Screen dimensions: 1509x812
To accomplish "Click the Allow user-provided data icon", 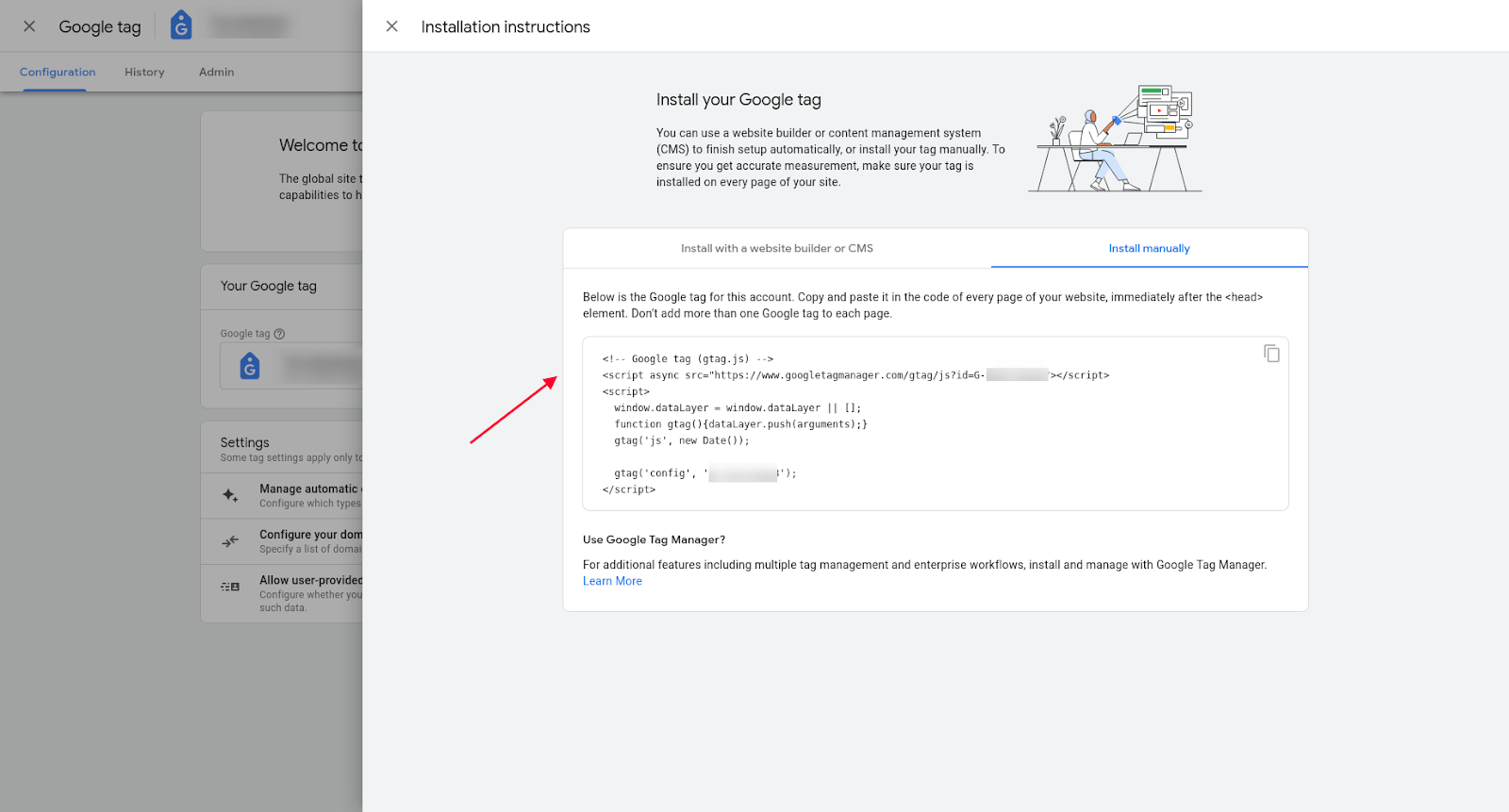I will pyautogui.click(x=230, y=587).
